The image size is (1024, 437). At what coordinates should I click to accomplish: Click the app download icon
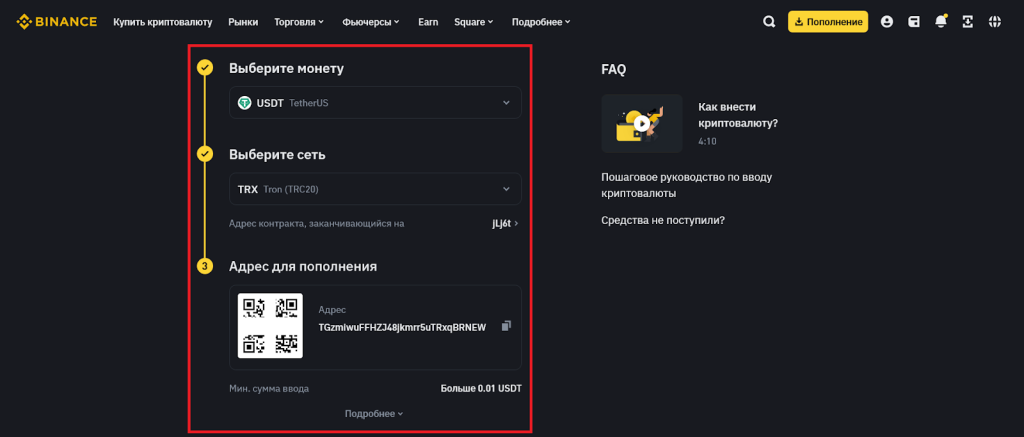pos(967,22)
